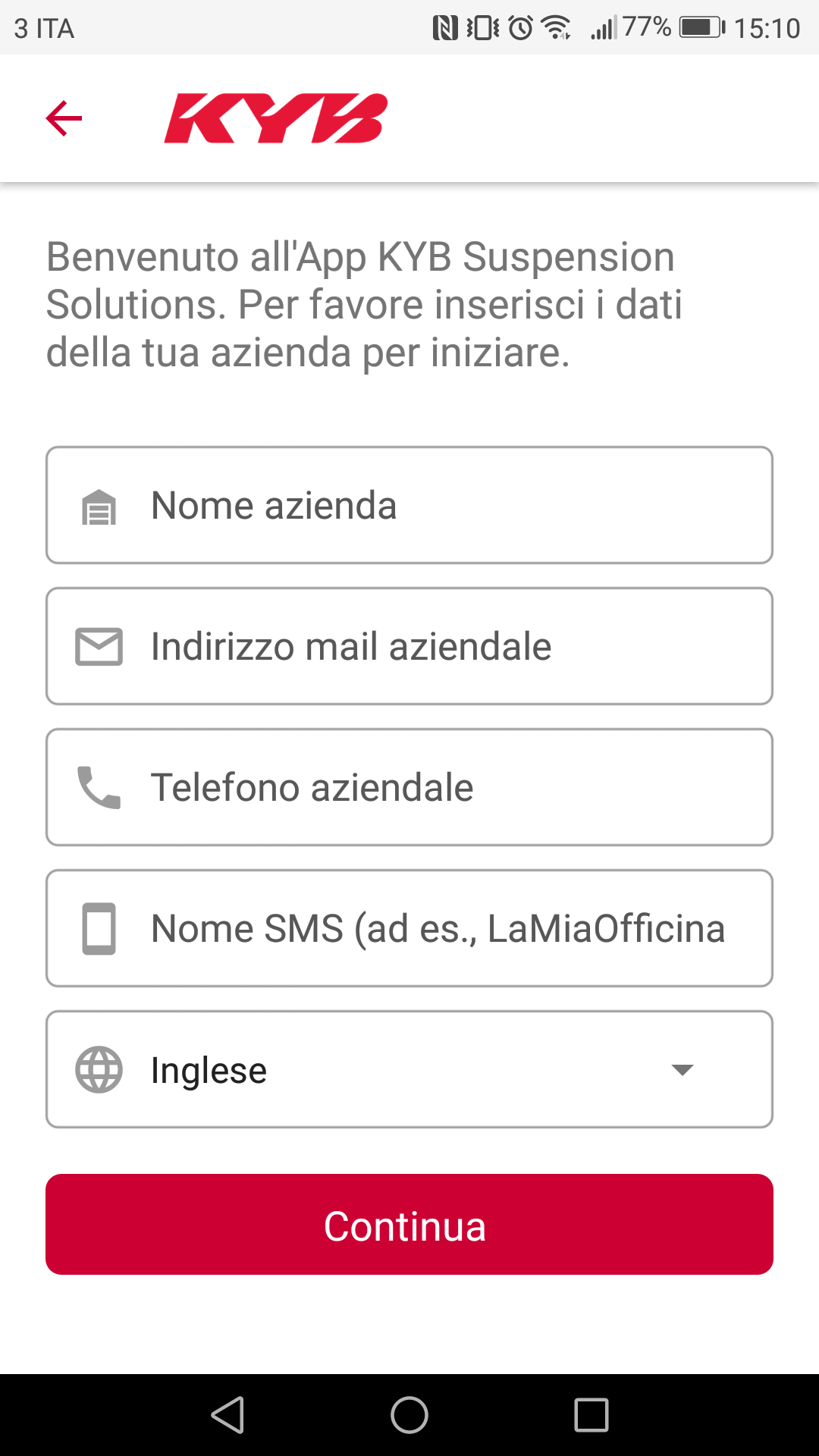Image resolution: width=819 pixels, height=1456 pixels.
Task: Tap the envelope mail icon
Action: click(x=99, y=647)
